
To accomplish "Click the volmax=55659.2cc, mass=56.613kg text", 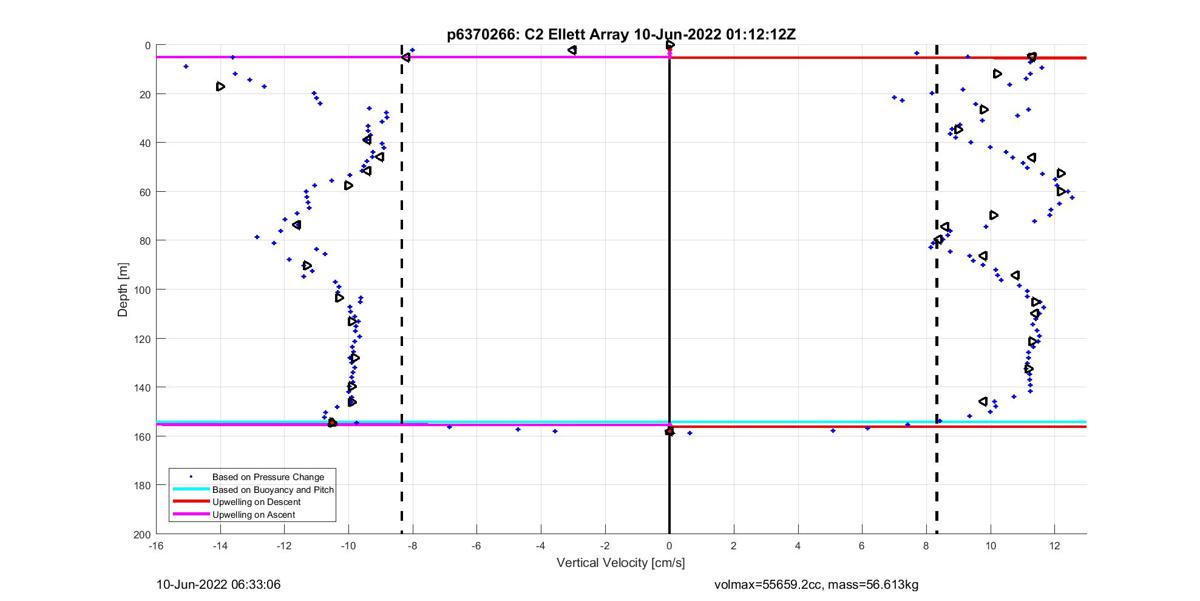I will tap(816, 584).
